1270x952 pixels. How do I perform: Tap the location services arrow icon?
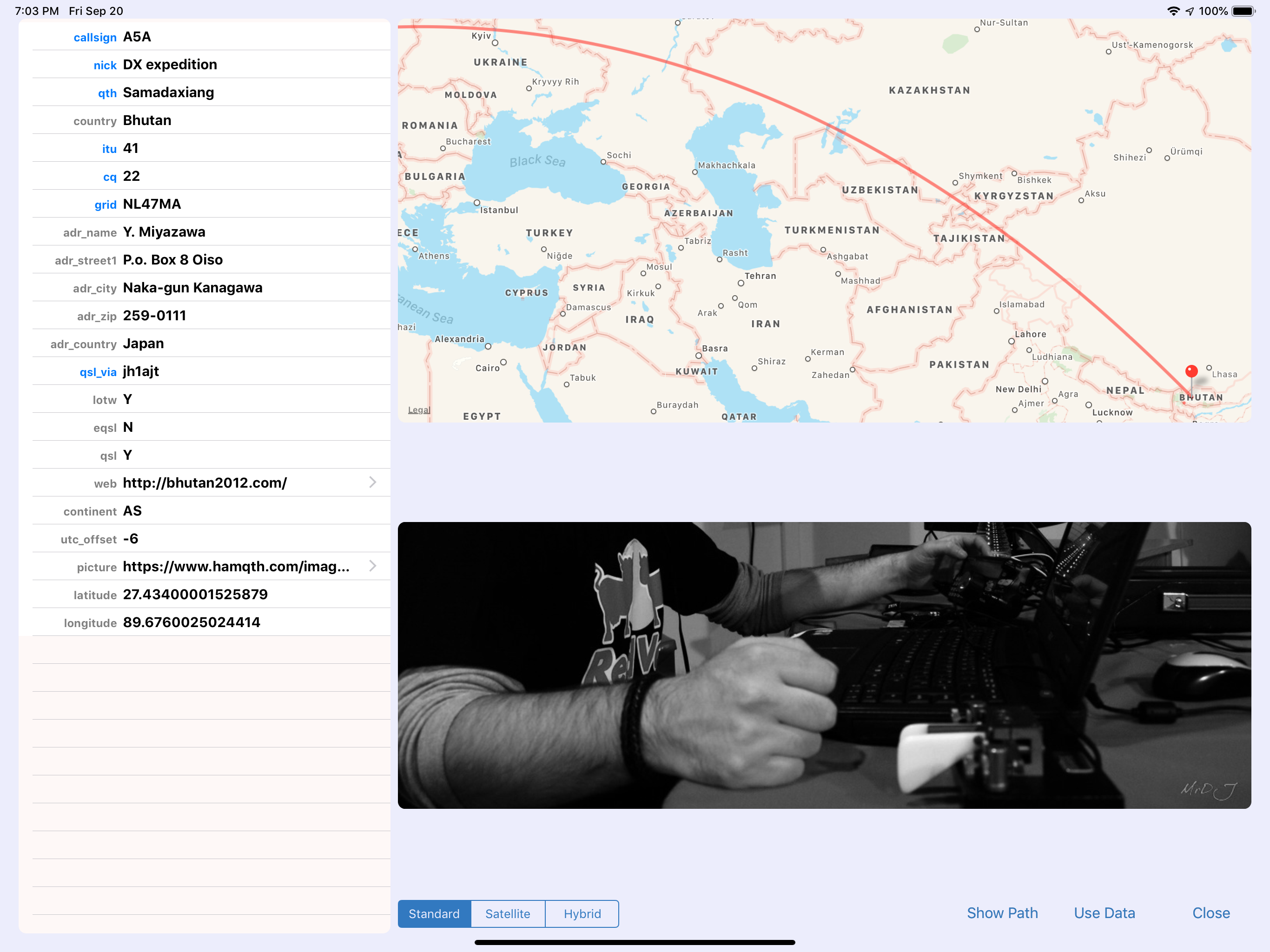pos(1189,10)
